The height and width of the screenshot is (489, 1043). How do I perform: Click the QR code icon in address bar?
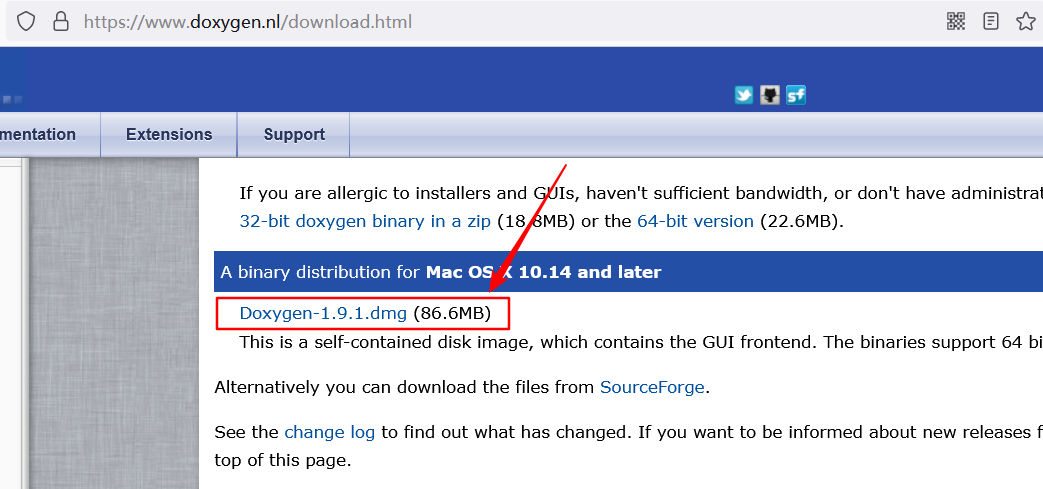coord(956,21)
